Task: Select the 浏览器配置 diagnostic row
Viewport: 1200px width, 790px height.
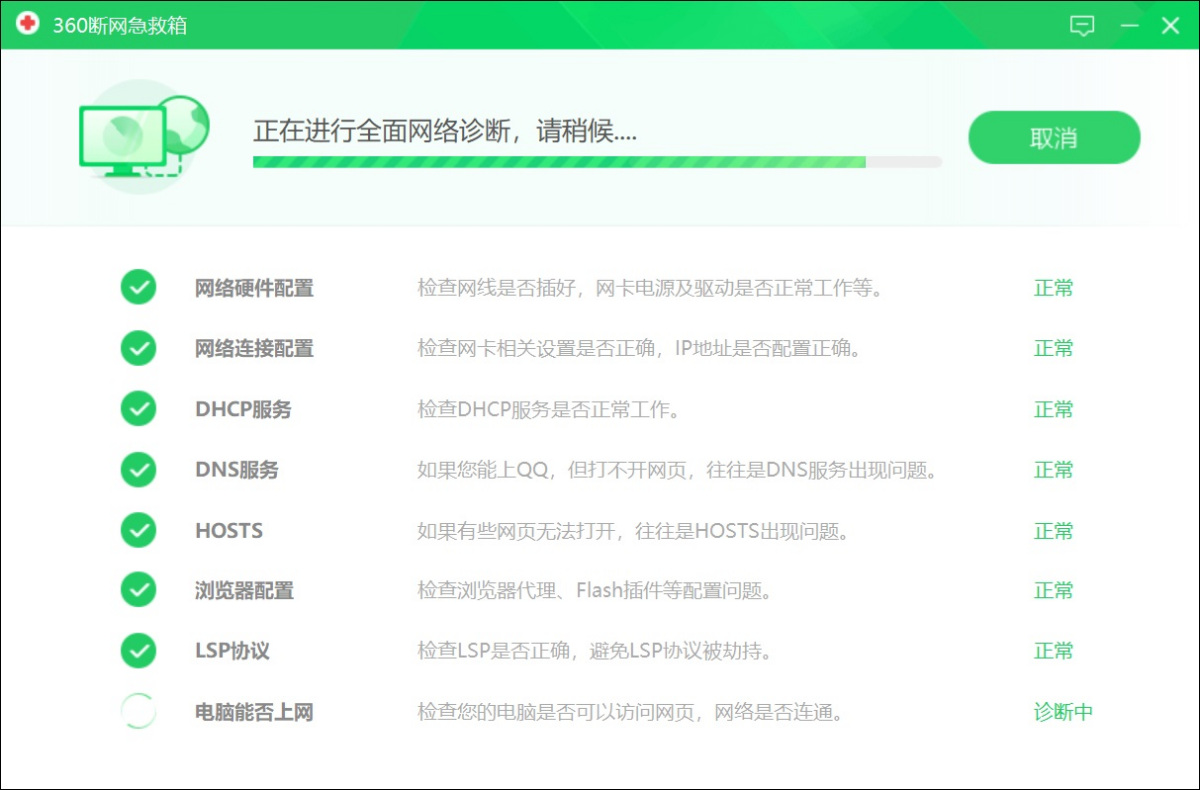Action: (x=243, y=590)
